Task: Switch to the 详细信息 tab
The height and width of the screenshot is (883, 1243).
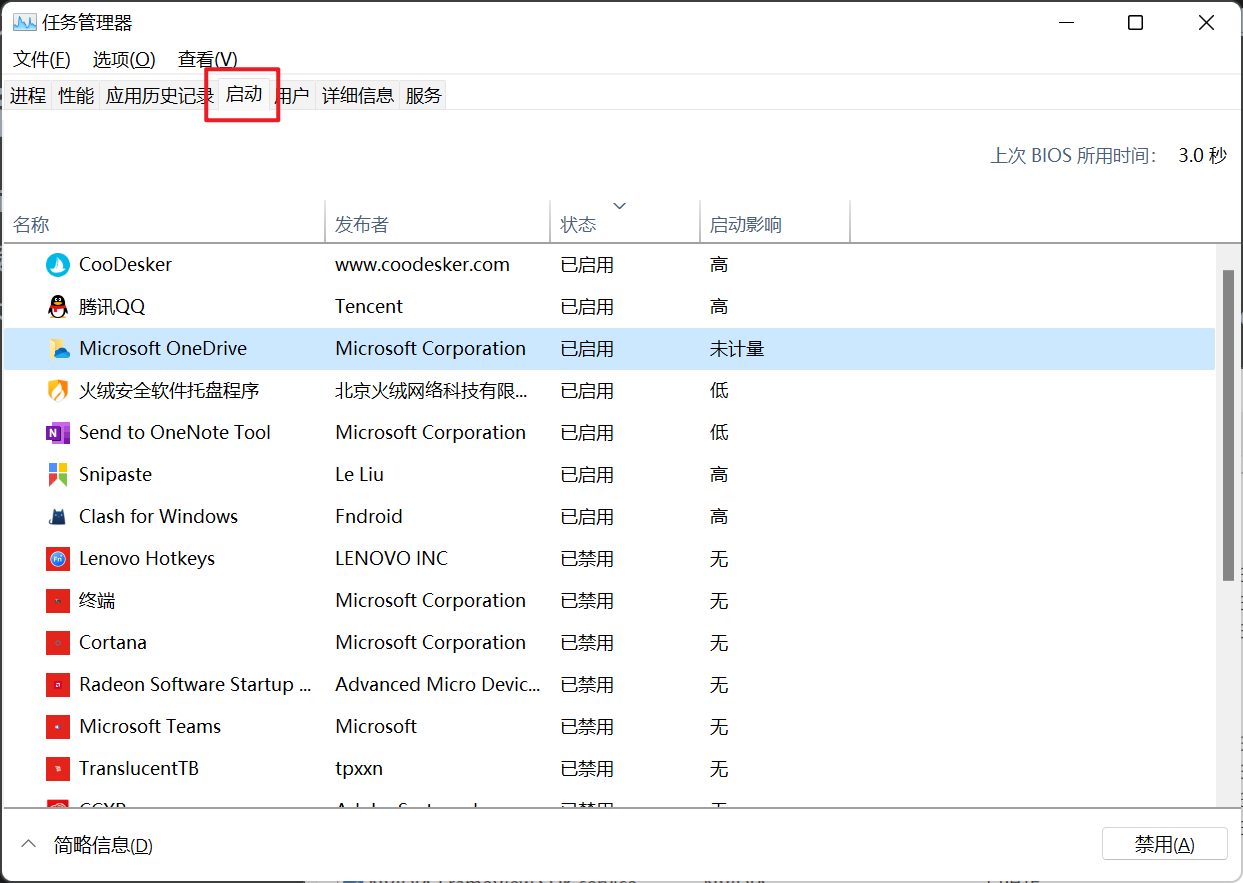Action: click(x=358, y=95)
